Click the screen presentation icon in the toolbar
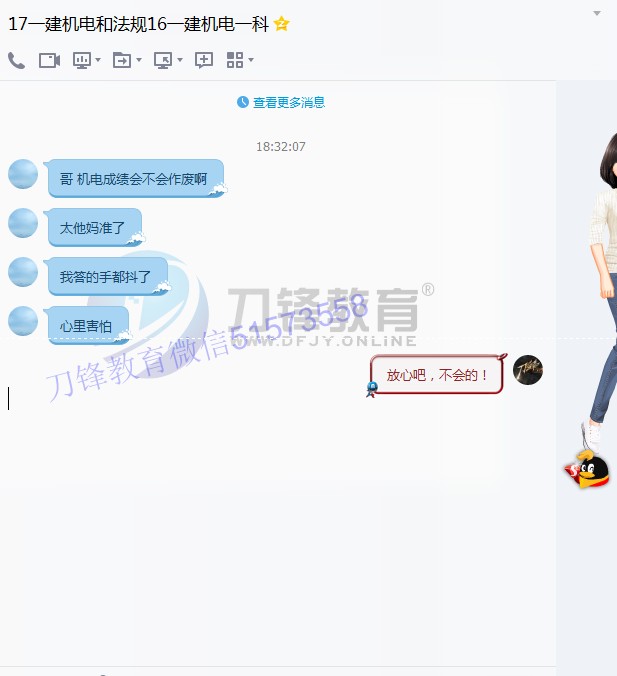617x676 pixels. (82, 60)
